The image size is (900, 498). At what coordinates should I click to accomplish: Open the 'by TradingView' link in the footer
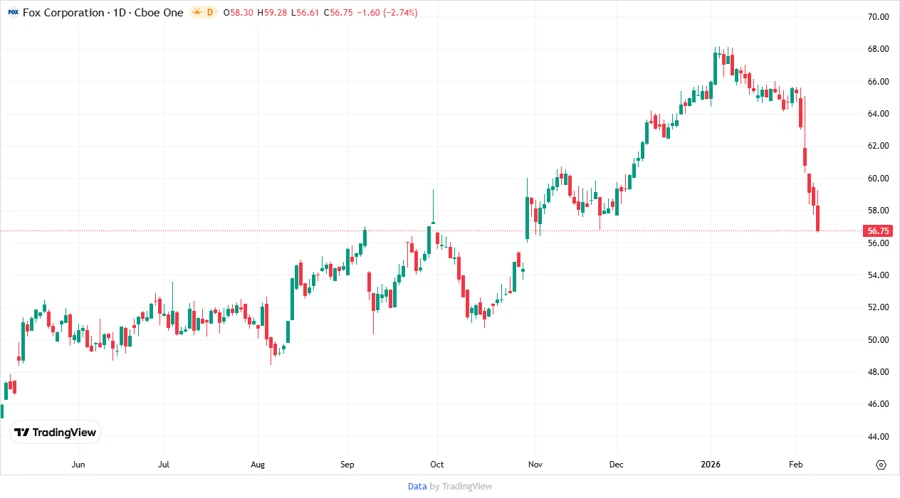[461, 487]
